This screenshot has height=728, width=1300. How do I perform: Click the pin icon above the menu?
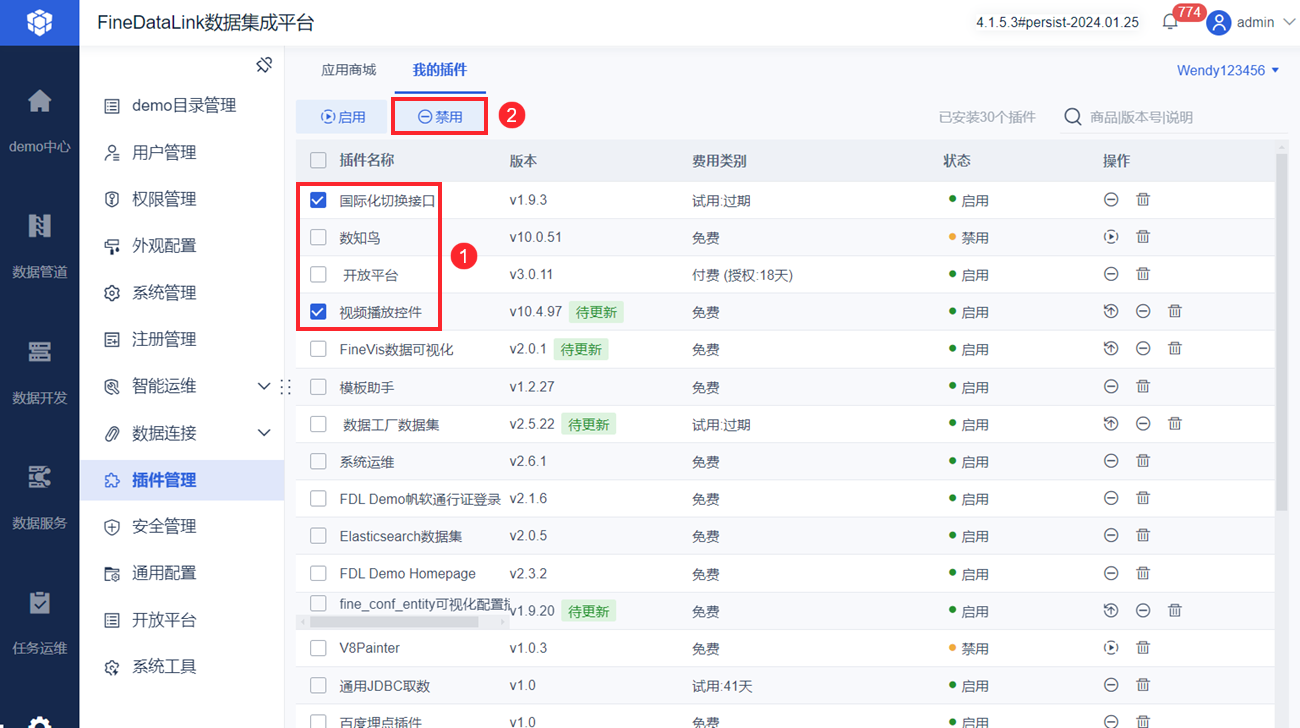coord(264,65)
